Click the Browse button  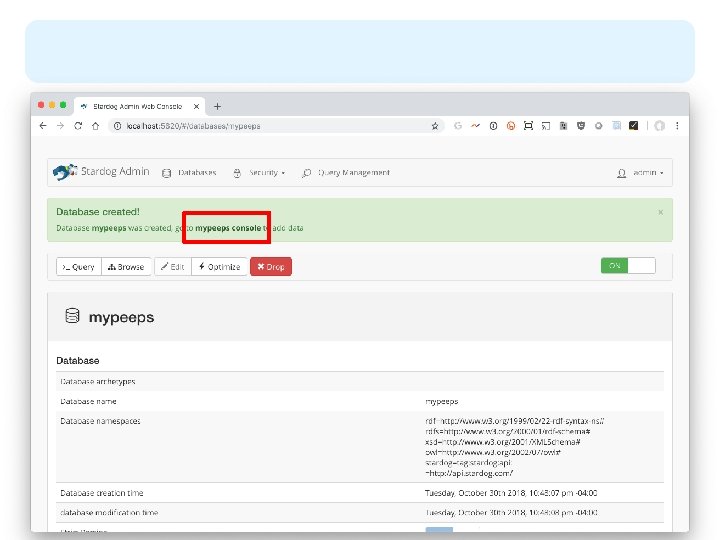(126, 267)
